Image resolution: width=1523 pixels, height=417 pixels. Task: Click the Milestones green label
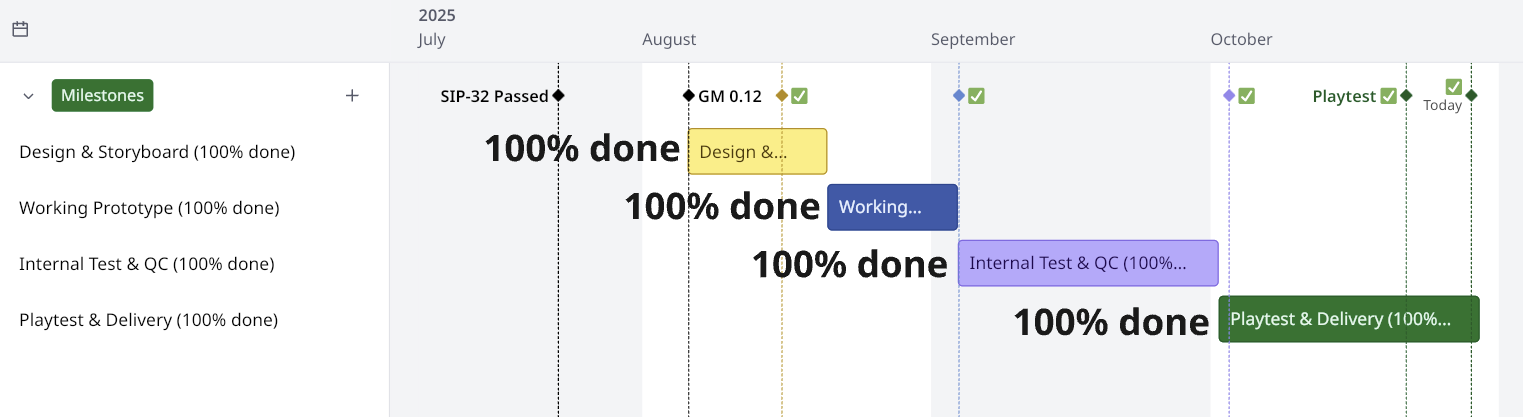102,96
